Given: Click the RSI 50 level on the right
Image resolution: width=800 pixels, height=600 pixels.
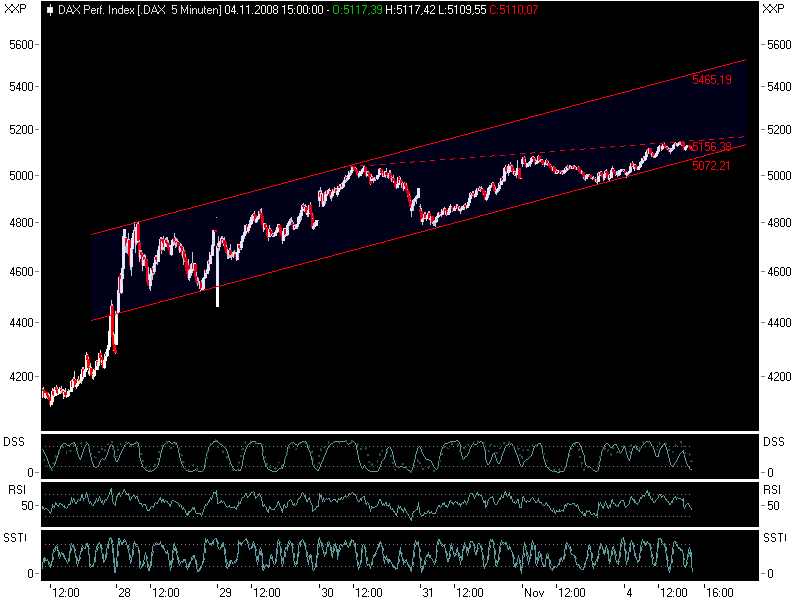Looking at the screenshot, I should 773,506.
